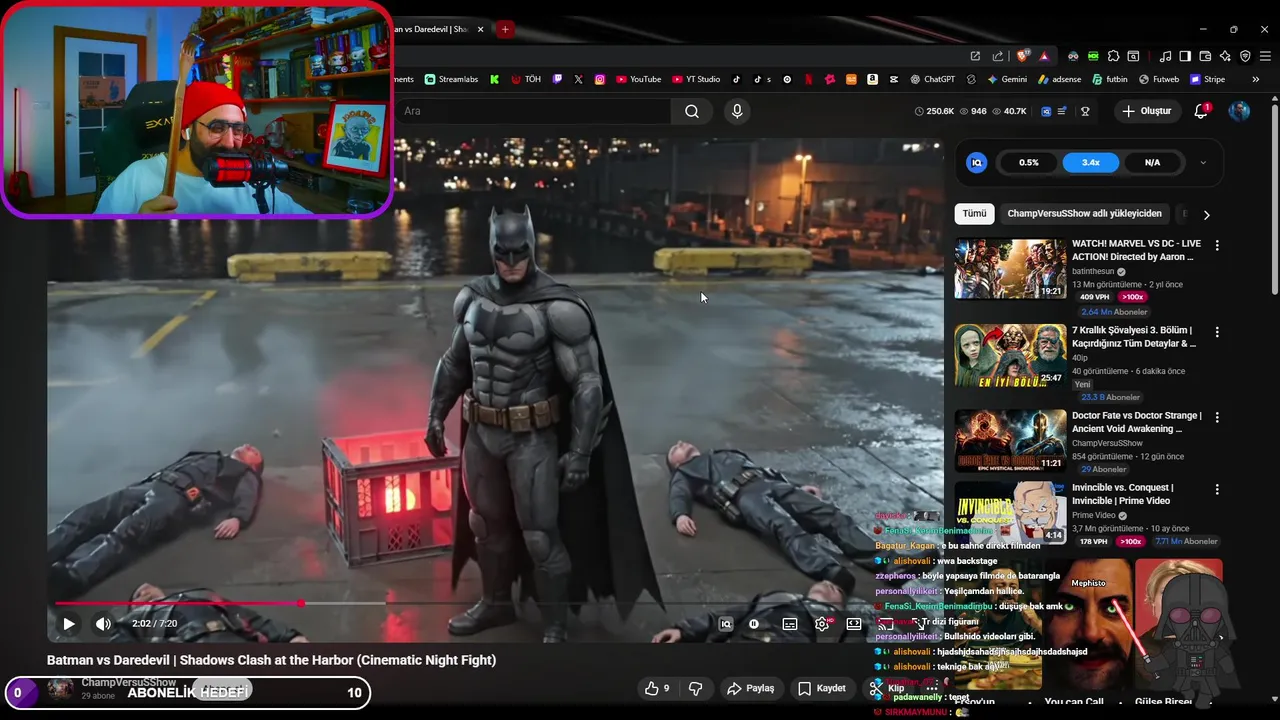Toggle the Brave sidebar panel icon
This screenshot has height=720, width=1280.
coord(1185,56)
